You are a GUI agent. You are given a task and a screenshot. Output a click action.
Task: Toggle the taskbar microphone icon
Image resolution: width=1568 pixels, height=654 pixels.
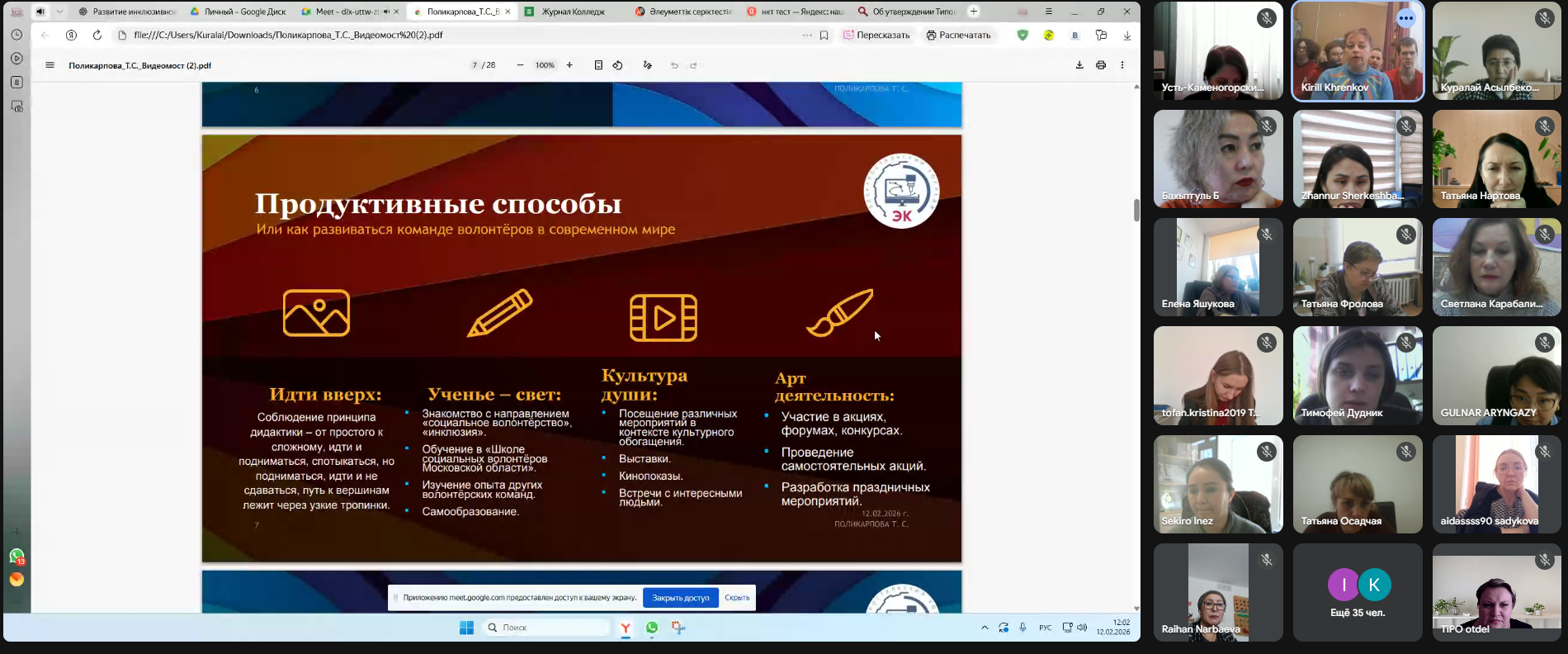pos(1023,628)
